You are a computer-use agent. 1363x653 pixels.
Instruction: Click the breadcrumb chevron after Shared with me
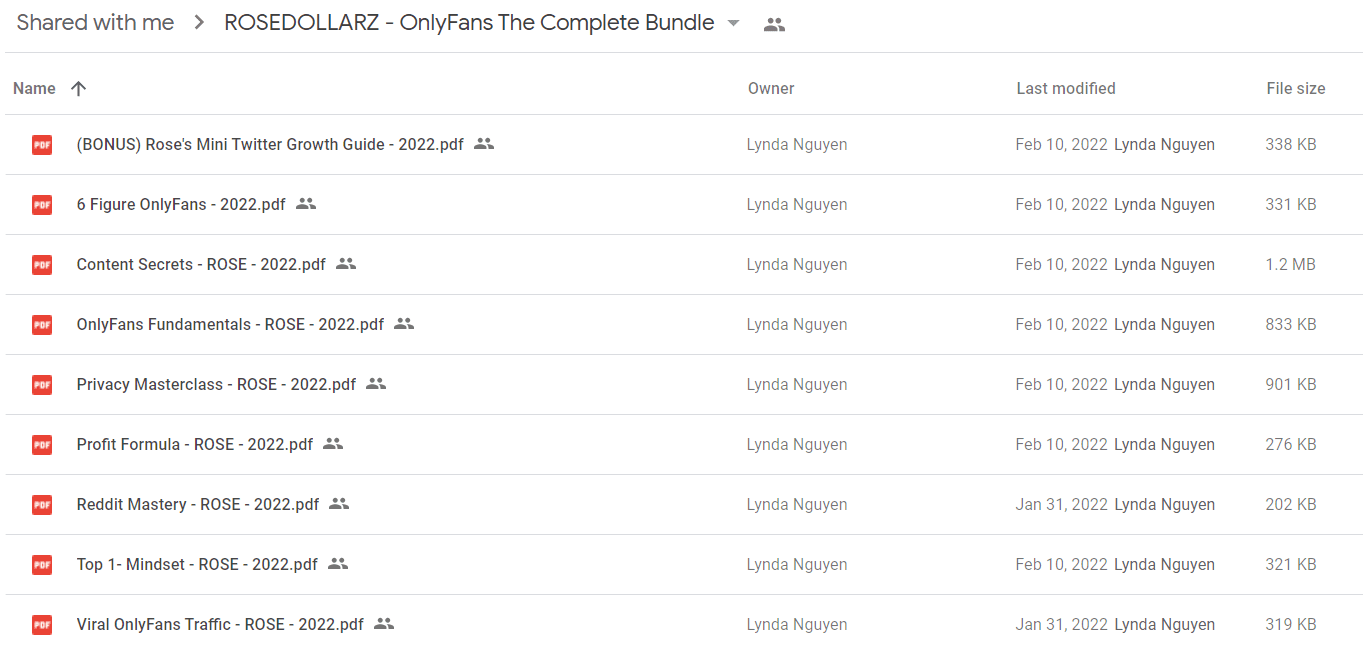tap(200, 23)
